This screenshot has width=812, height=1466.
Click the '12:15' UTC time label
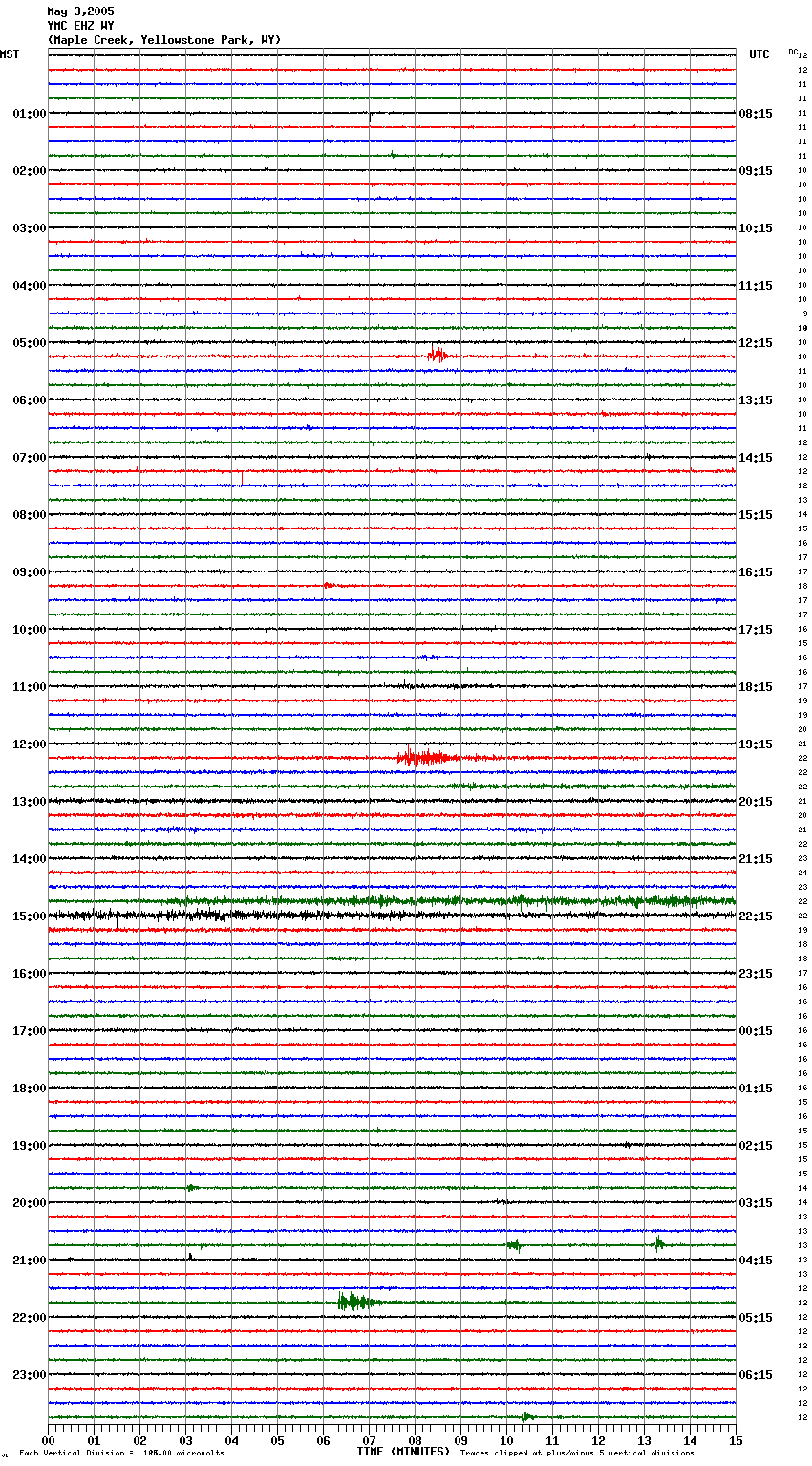[756, 343]
